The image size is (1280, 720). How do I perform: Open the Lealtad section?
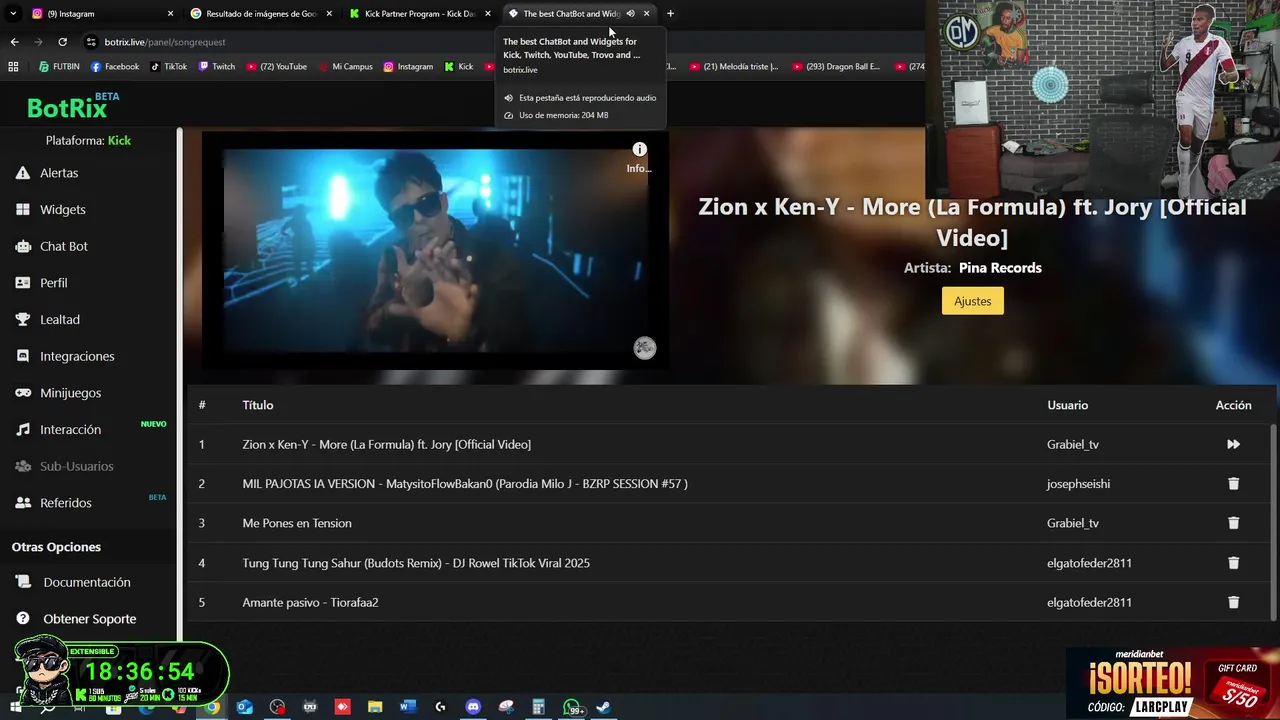click(47, 320)
